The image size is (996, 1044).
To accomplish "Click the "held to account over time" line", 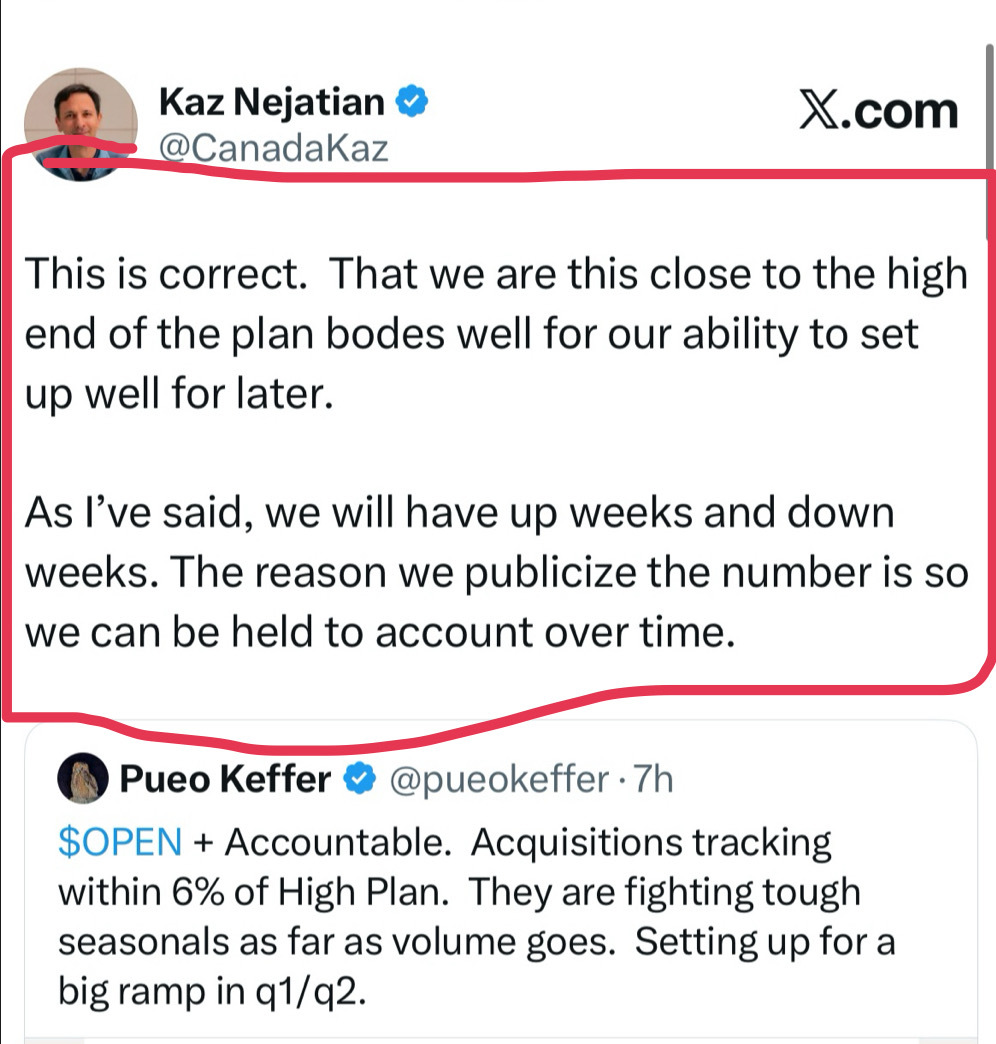I will click(483, 632).
